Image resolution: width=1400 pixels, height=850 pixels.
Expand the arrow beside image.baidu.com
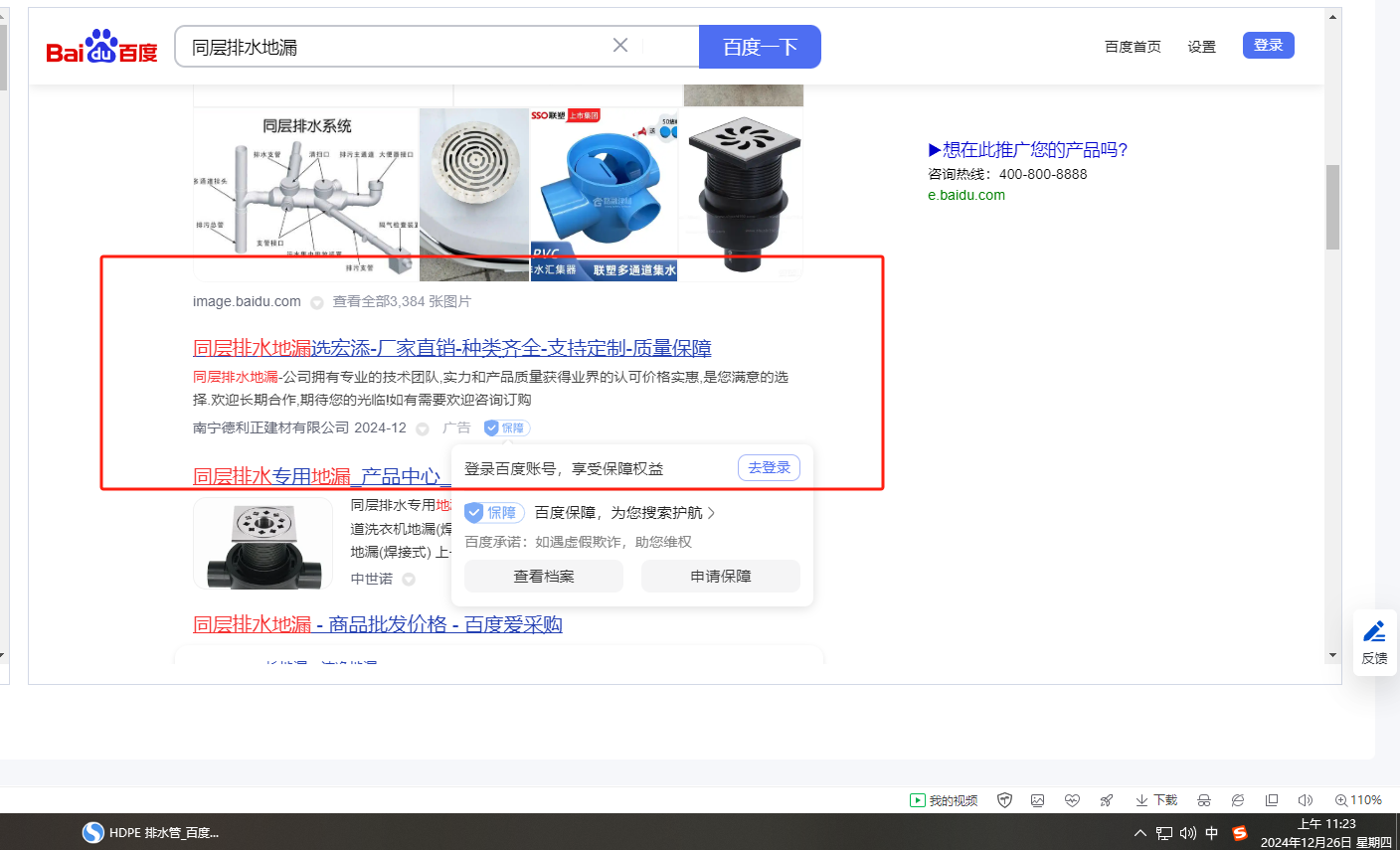point(316,302)
